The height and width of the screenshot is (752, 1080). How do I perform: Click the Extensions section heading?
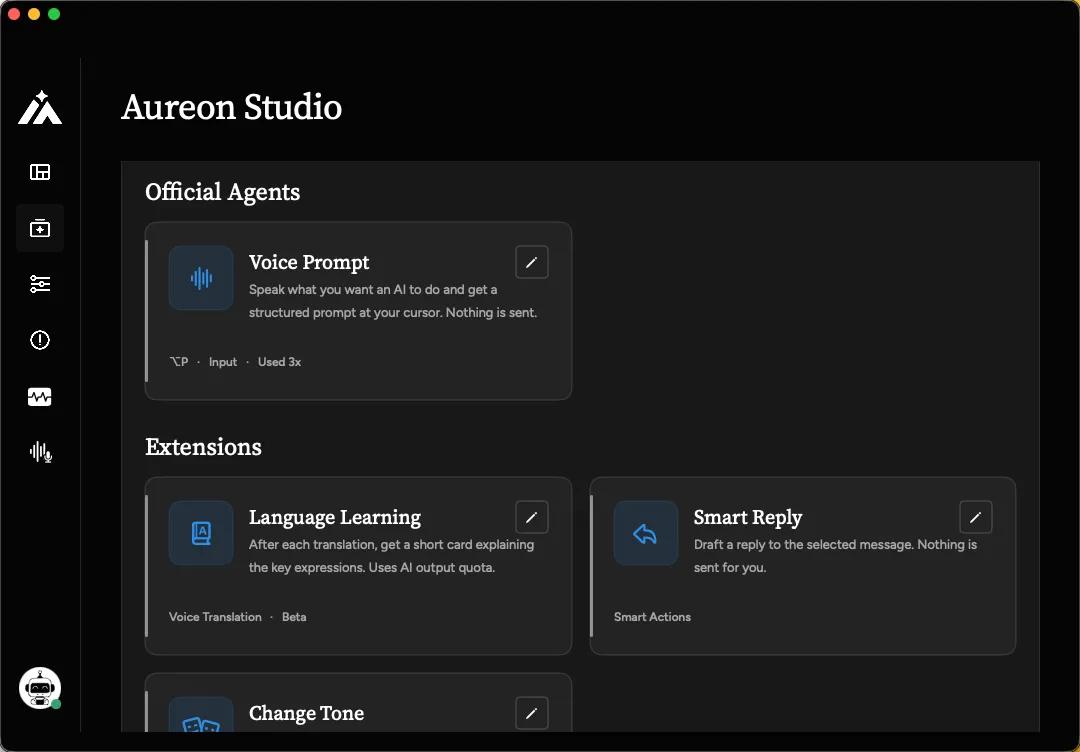pyautogui.click(x=203, y=447)
